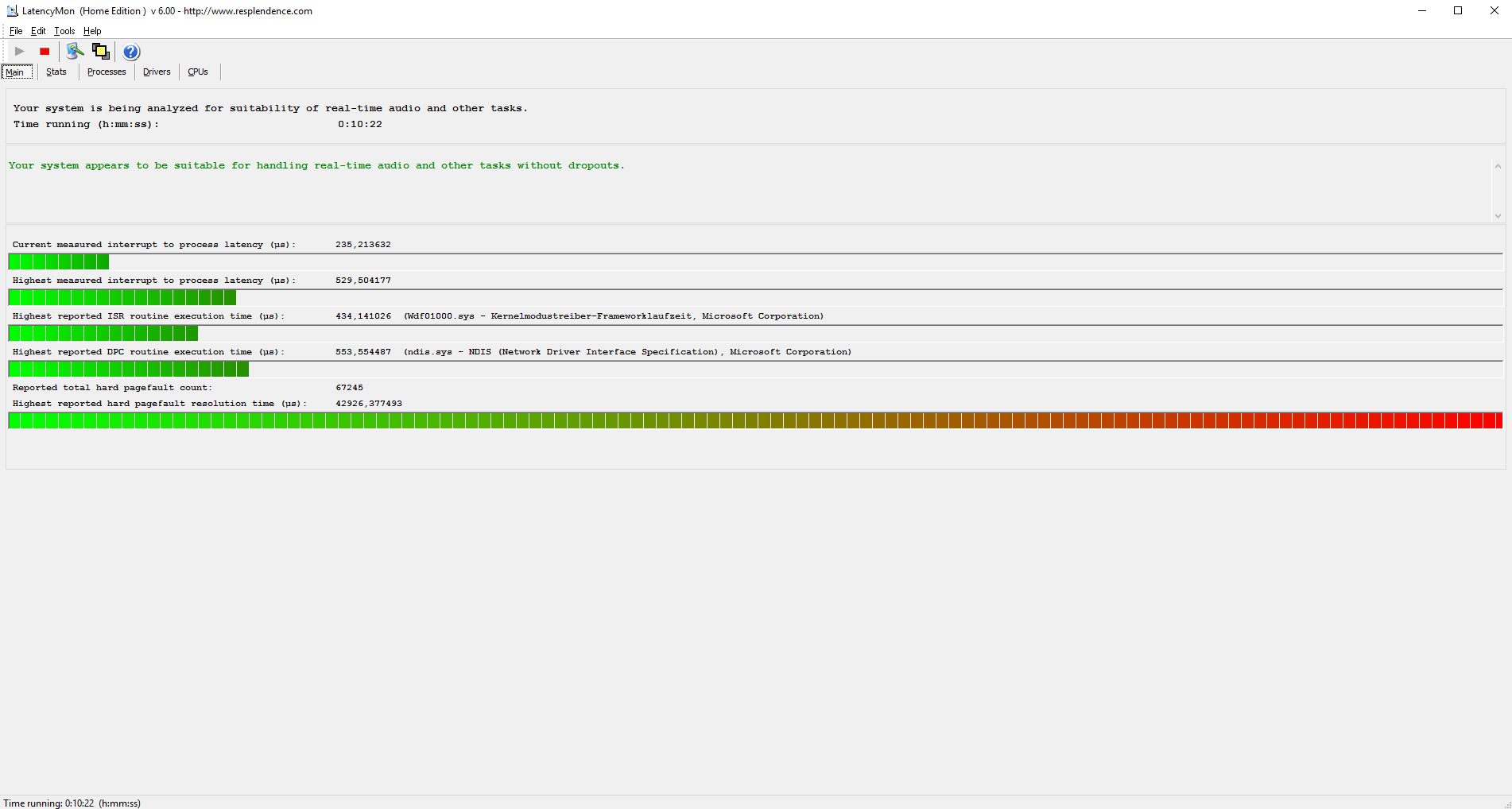Click the status bar Time running text

[x=72, y=803]
